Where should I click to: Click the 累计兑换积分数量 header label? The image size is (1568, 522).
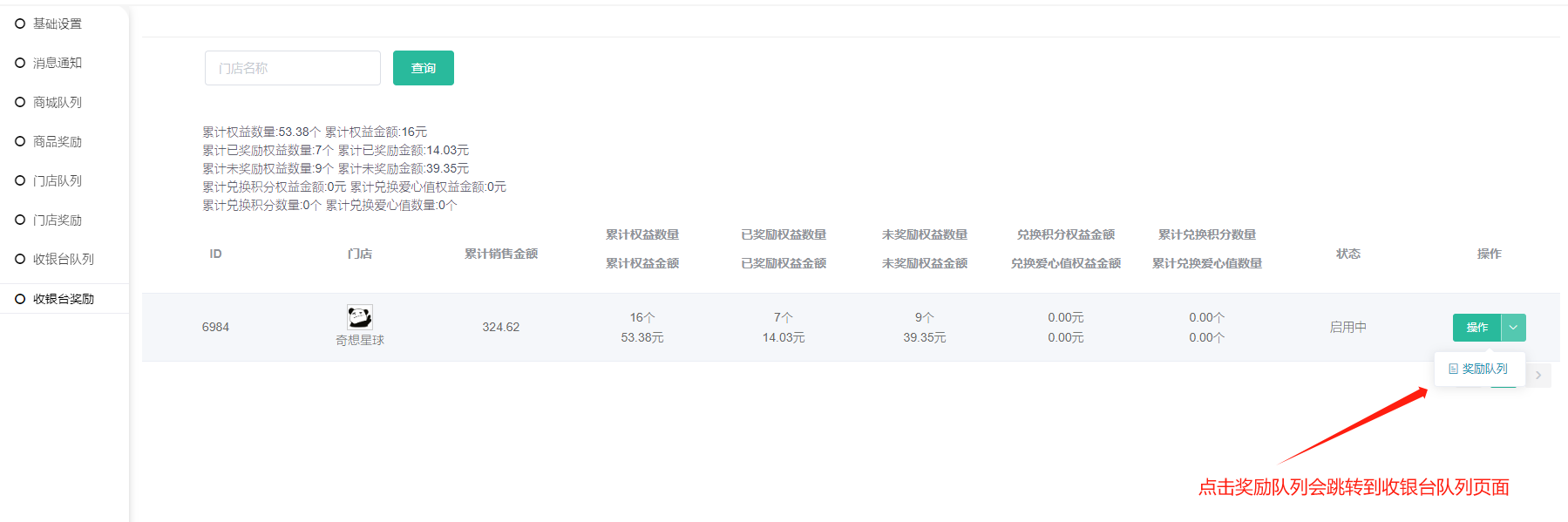click(1207, 234)
